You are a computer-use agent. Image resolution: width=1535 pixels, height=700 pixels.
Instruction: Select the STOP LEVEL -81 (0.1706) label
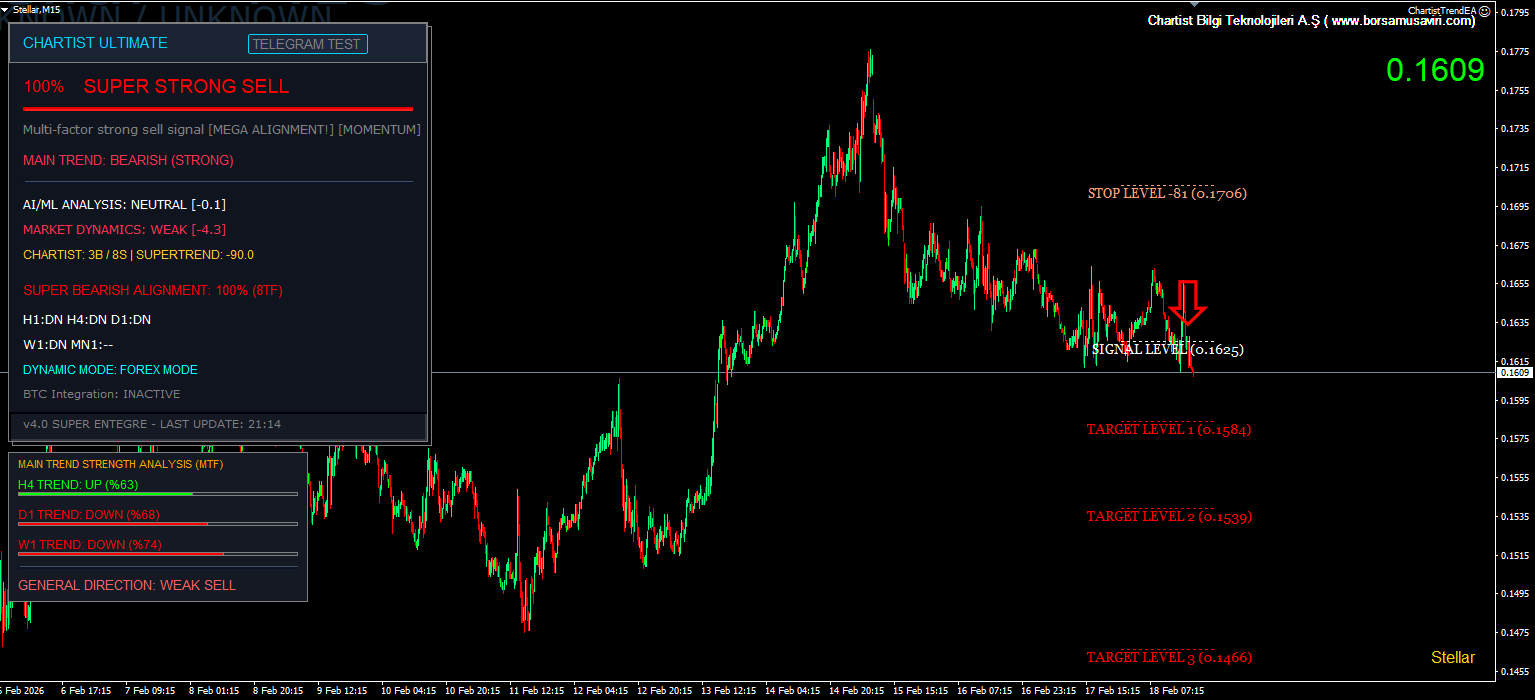coord(1167,194)
